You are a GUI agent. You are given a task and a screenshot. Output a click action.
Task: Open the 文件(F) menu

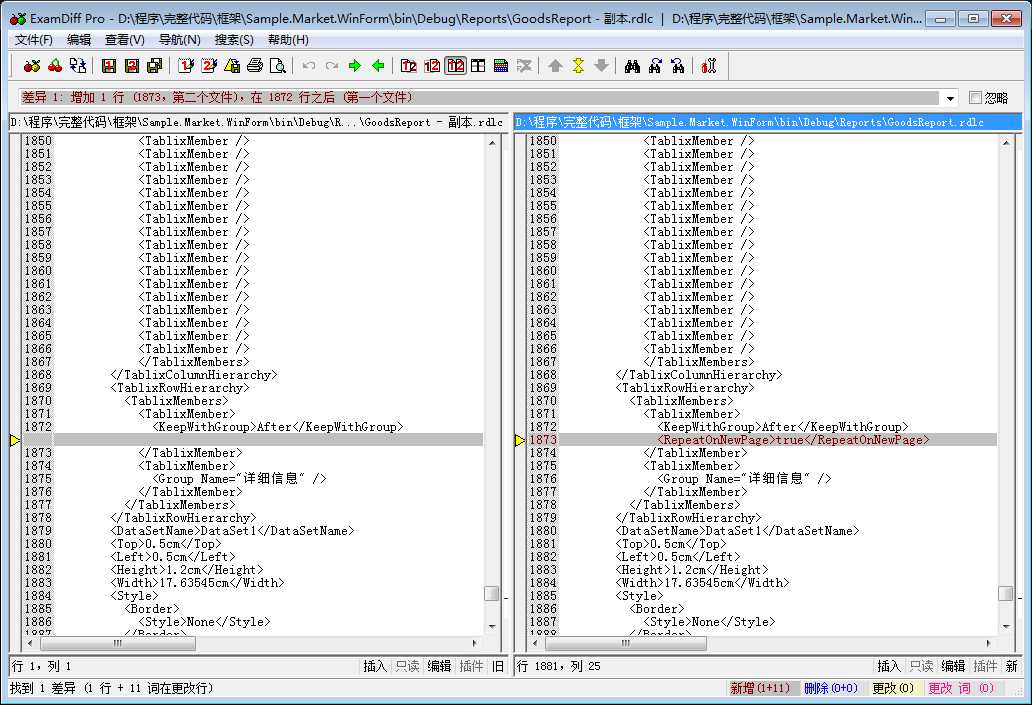[x=34, y=40]
